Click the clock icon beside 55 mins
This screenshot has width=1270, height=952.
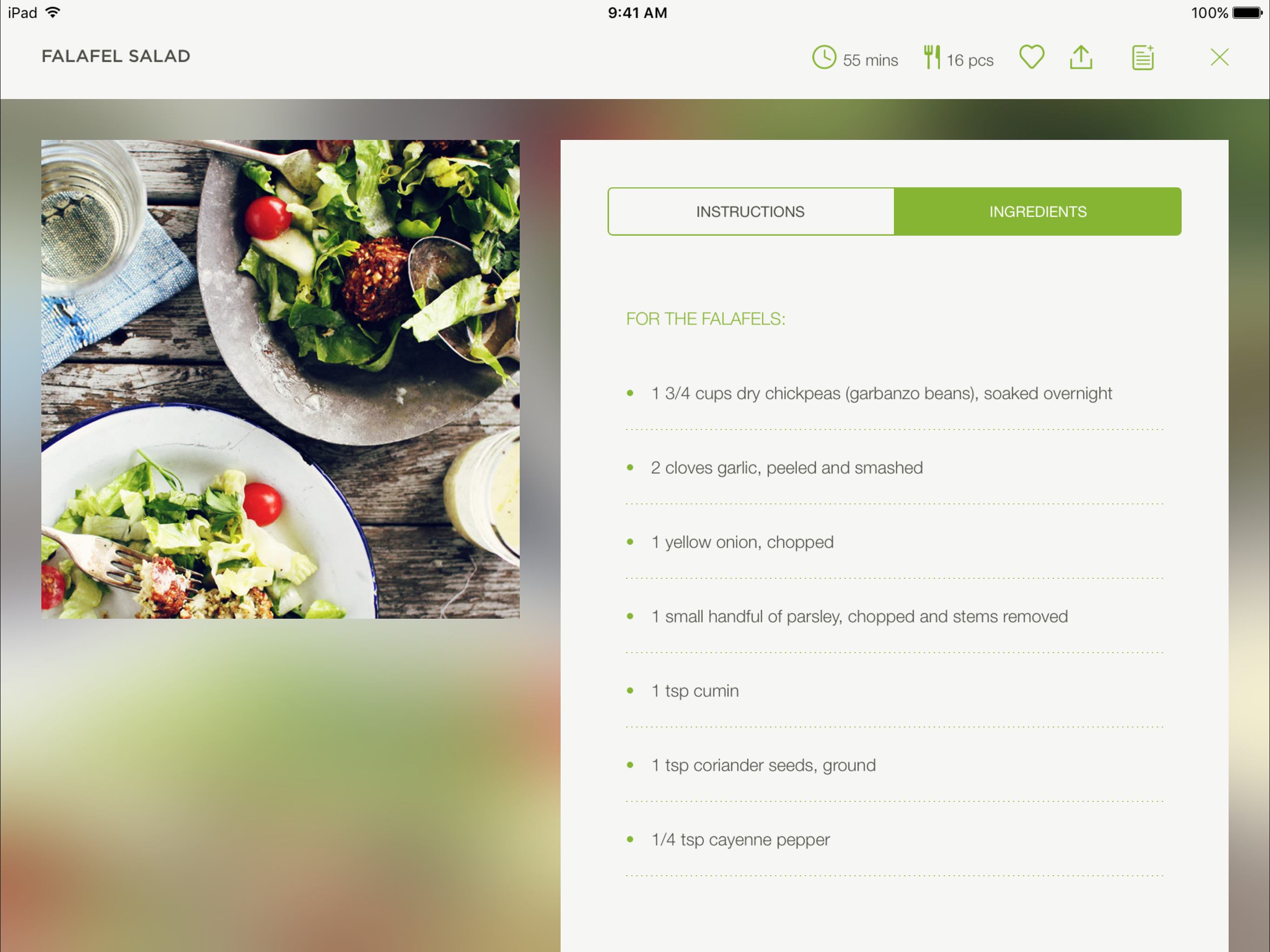point(824,58)
